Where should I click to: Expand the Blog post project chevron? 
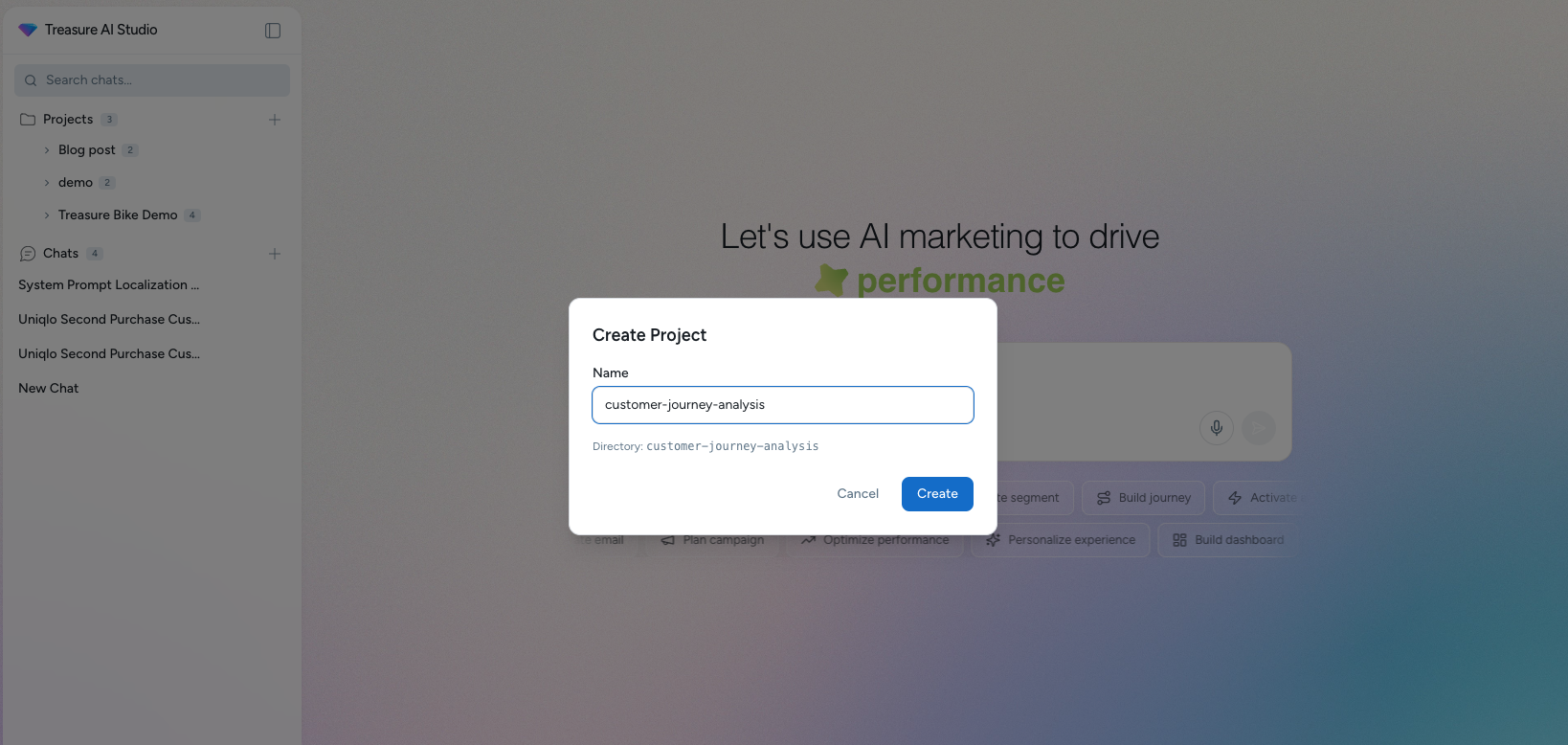pyautogui.click(x=47, y=150)
